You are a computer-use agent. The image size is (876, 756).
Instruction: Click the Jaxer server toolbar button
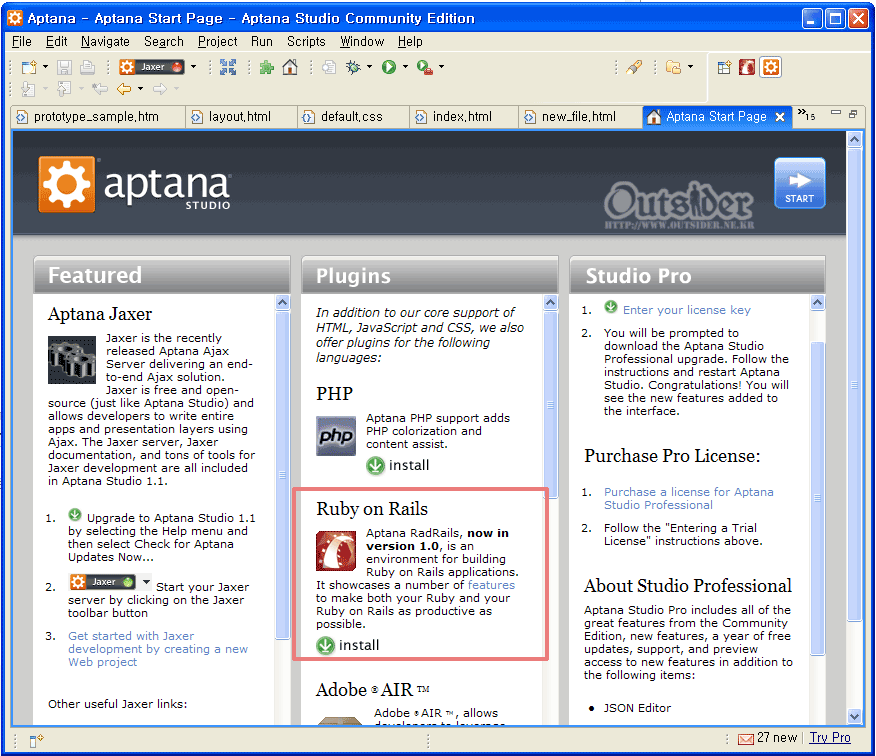(151, 67)
